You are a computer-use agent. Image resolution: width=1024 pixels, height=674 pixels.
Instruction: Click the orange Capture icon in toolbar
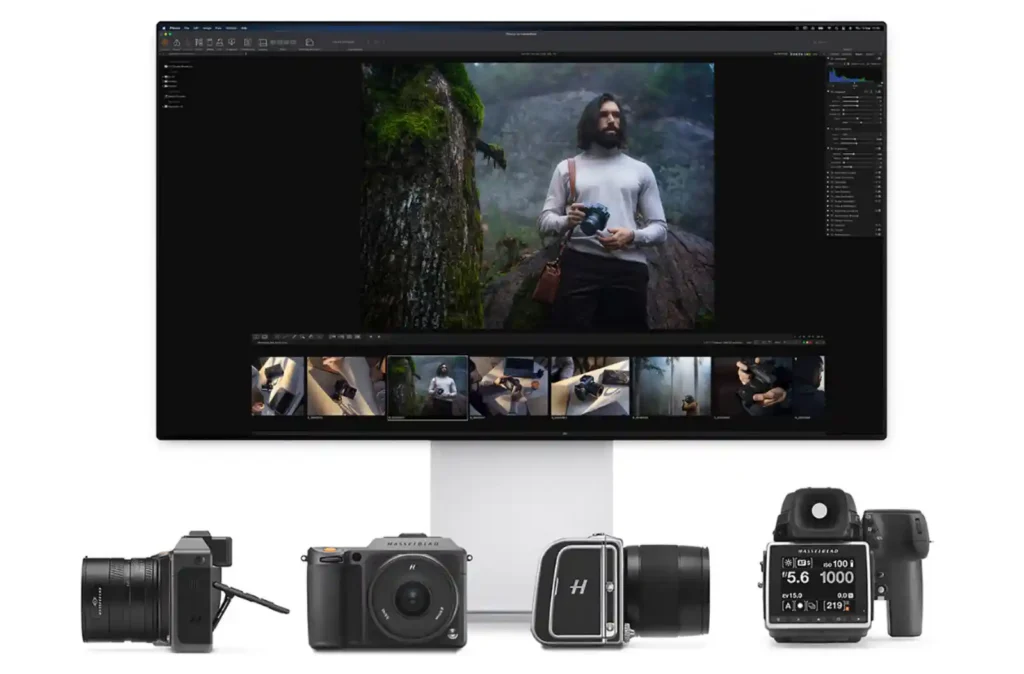tap(165, 43)
